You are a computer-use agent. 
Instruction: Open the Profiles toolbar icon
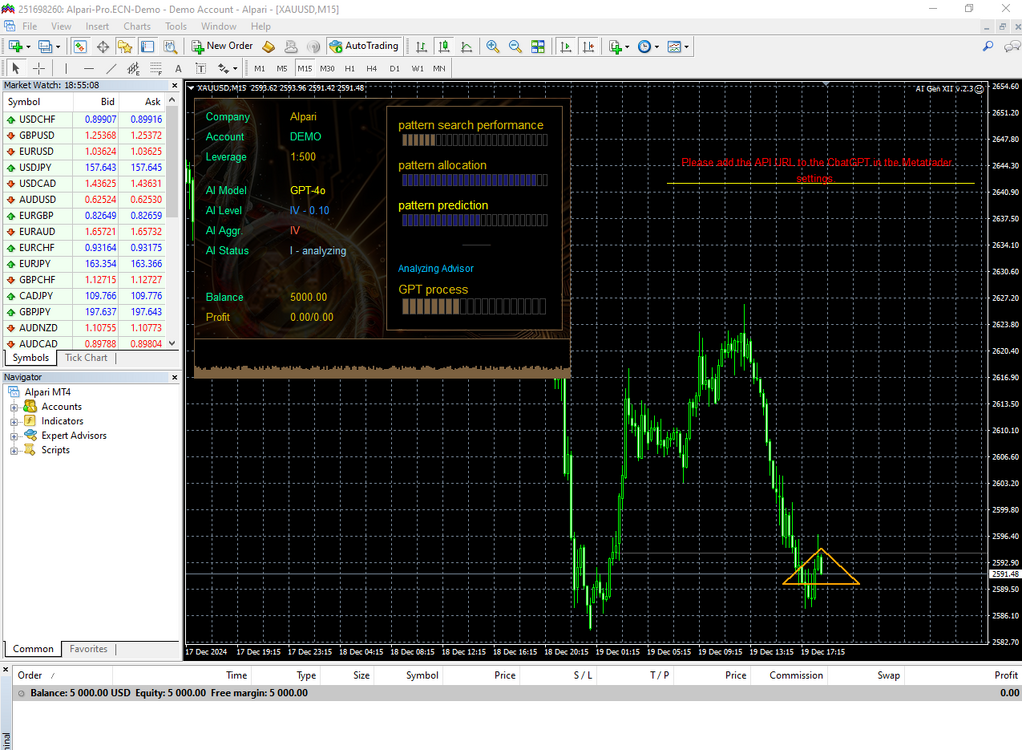[49, 46]
